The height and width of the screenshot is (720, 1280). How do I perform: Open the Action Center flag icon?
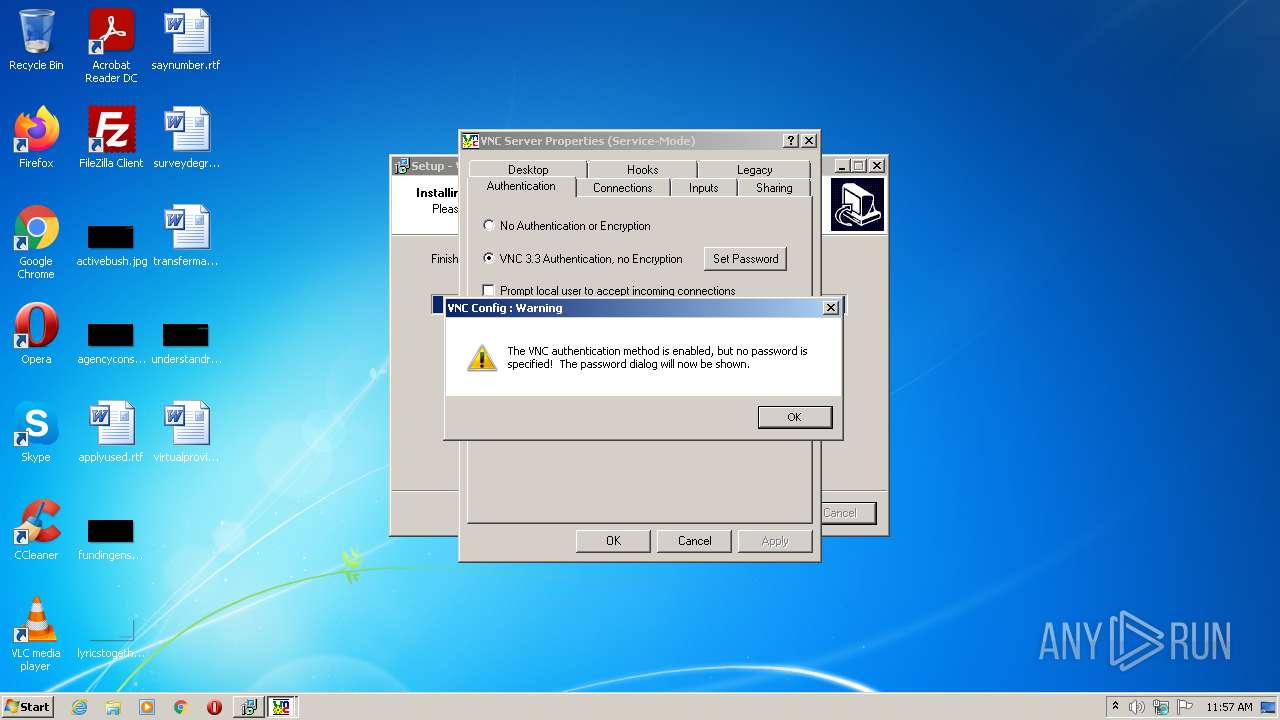point(1185,707)
